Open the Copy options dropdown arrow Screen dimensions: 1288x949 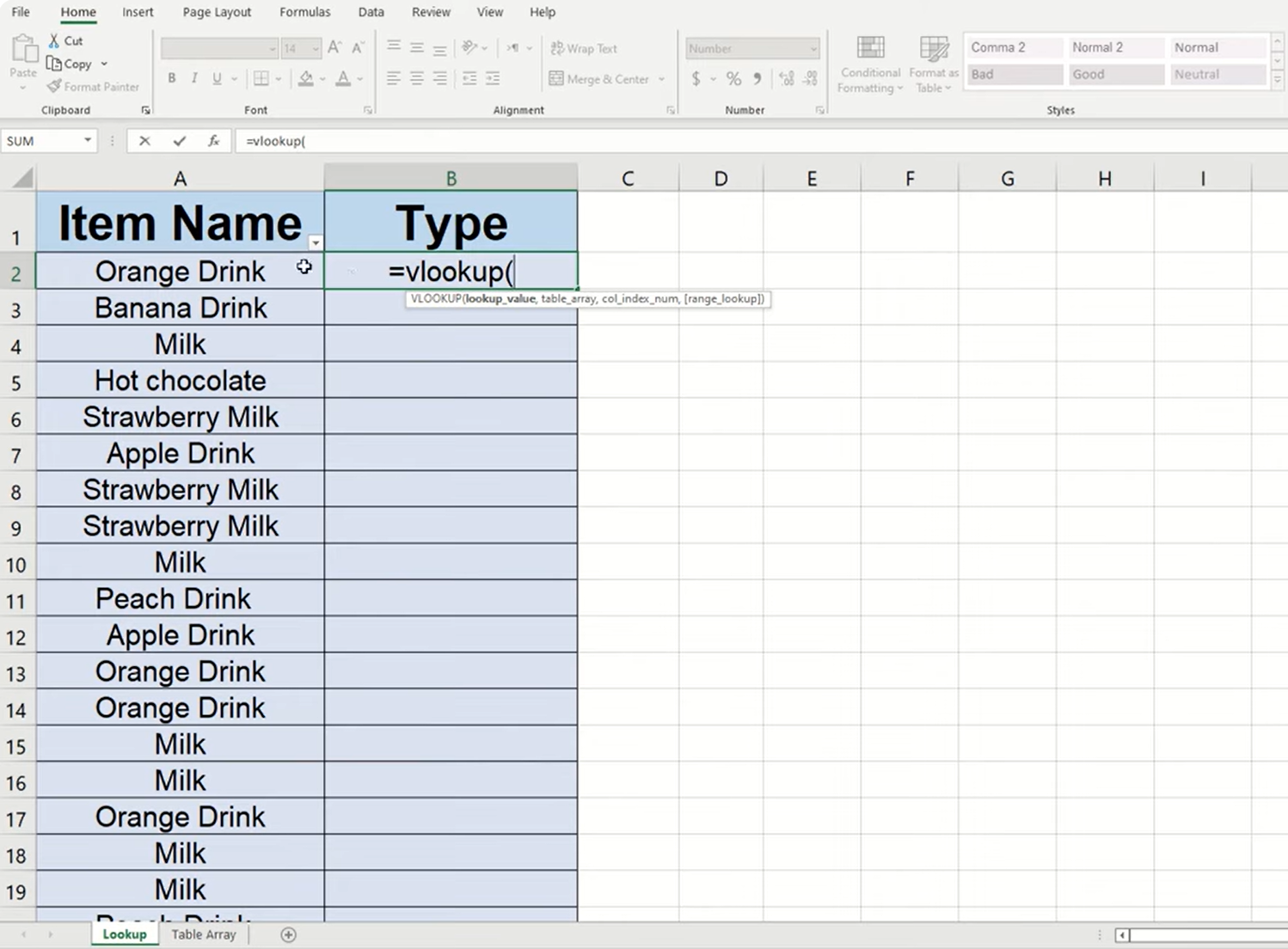(104, 64)
